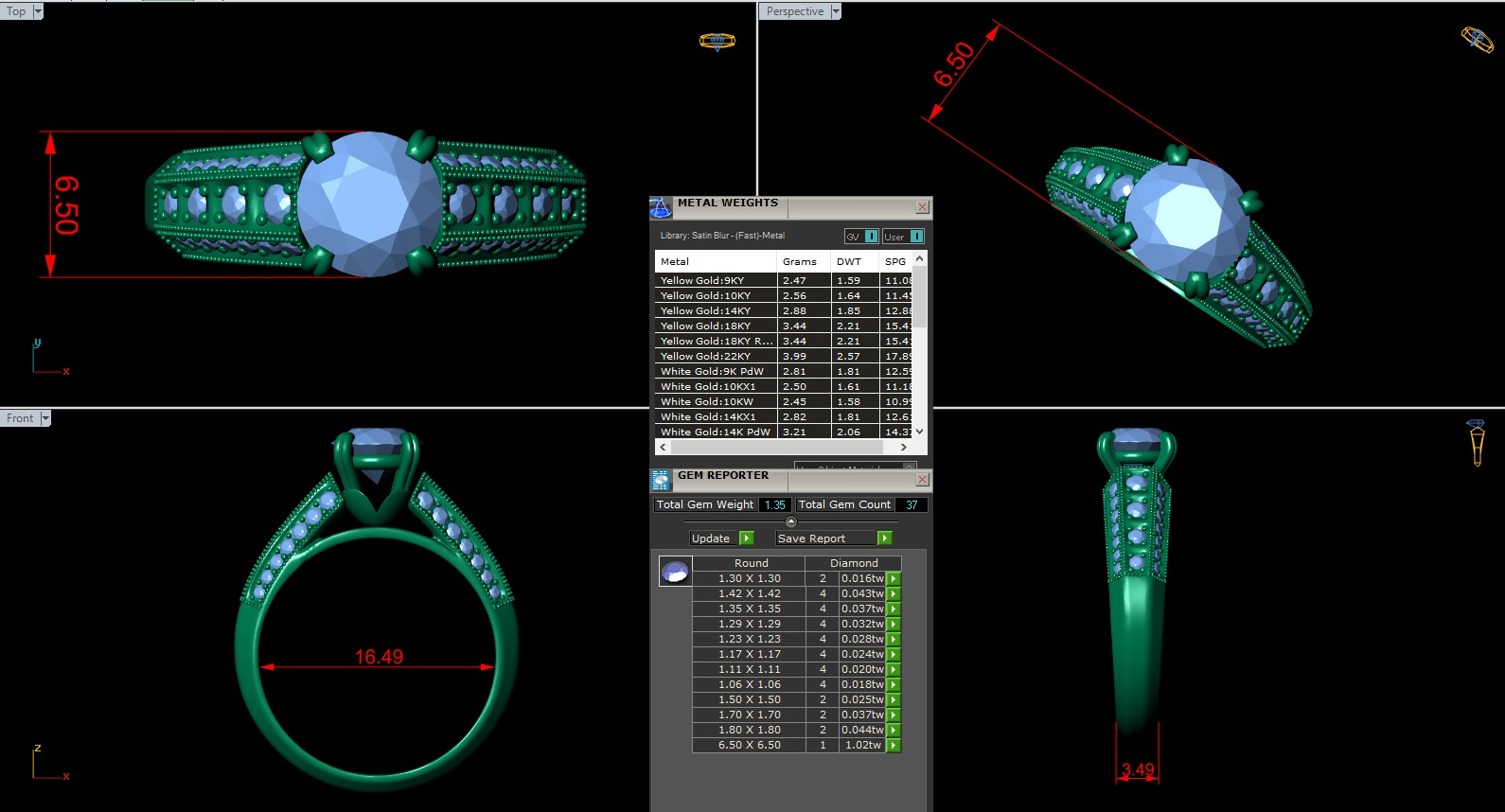Click the Diamond type column header
Image resolution: width=1505 pixels, height=812 pixels.
pyautogui.click(x=854, y=563)
